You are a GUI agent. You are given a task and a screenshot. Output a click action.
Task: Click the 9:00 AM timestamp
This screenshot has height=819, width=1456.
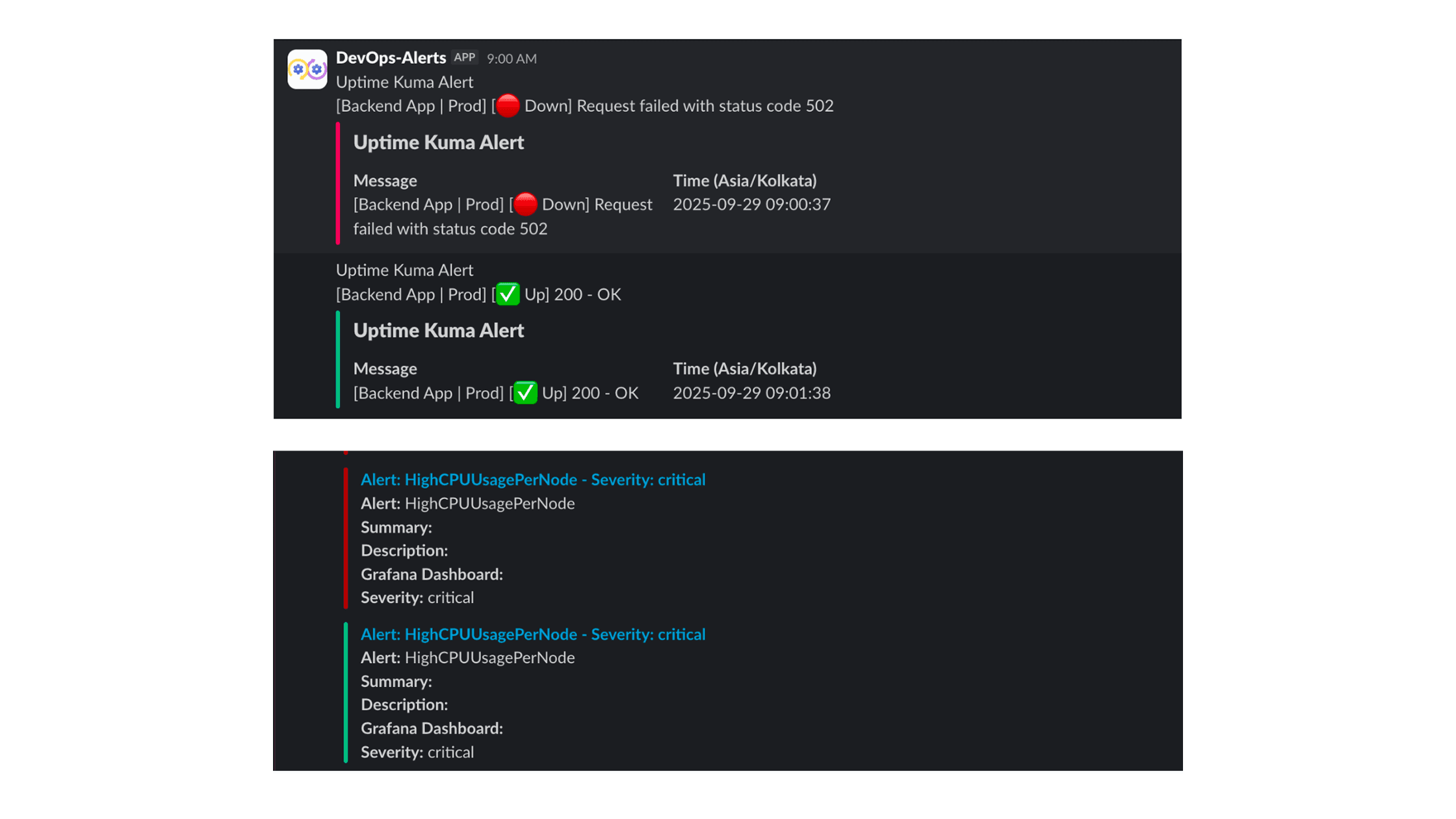[x=512, y=58]
